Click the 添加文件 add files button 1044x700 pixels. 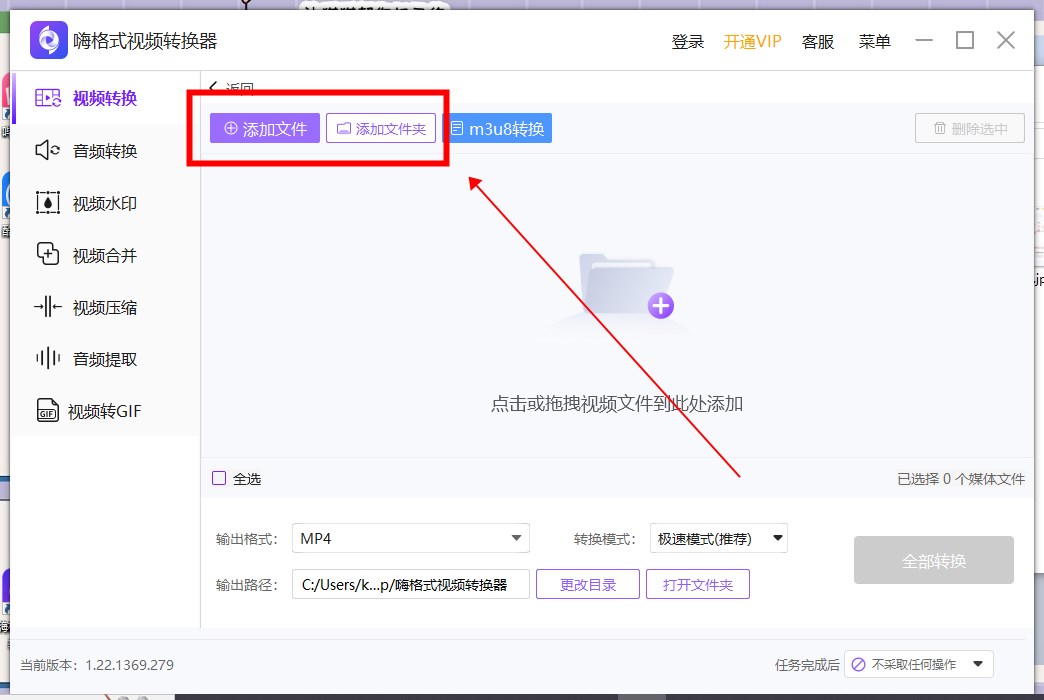coord(263,127)
